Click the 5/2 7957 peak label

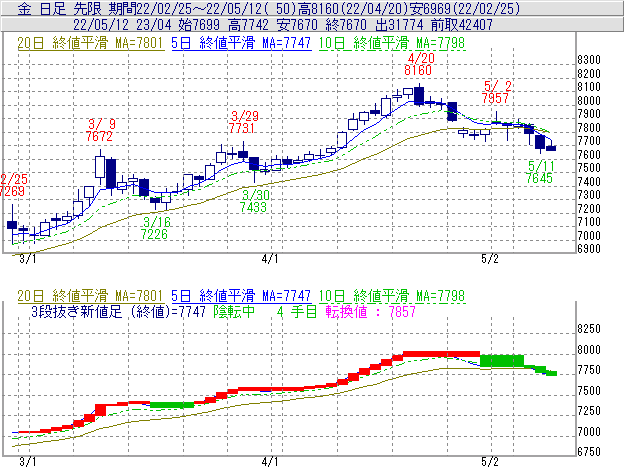click(x=496, y=92)
